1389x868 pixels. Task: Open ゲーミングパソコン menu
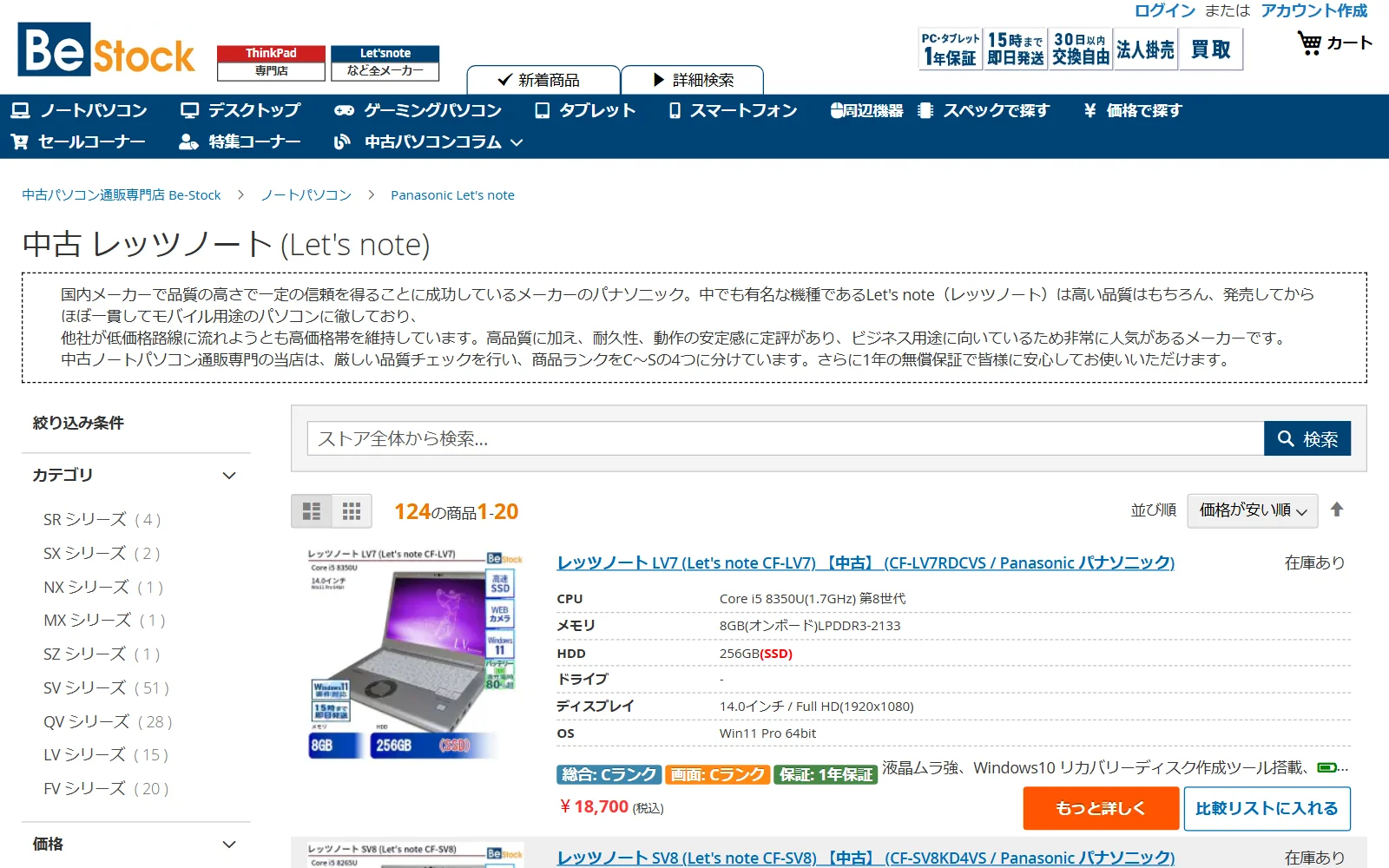418,111
